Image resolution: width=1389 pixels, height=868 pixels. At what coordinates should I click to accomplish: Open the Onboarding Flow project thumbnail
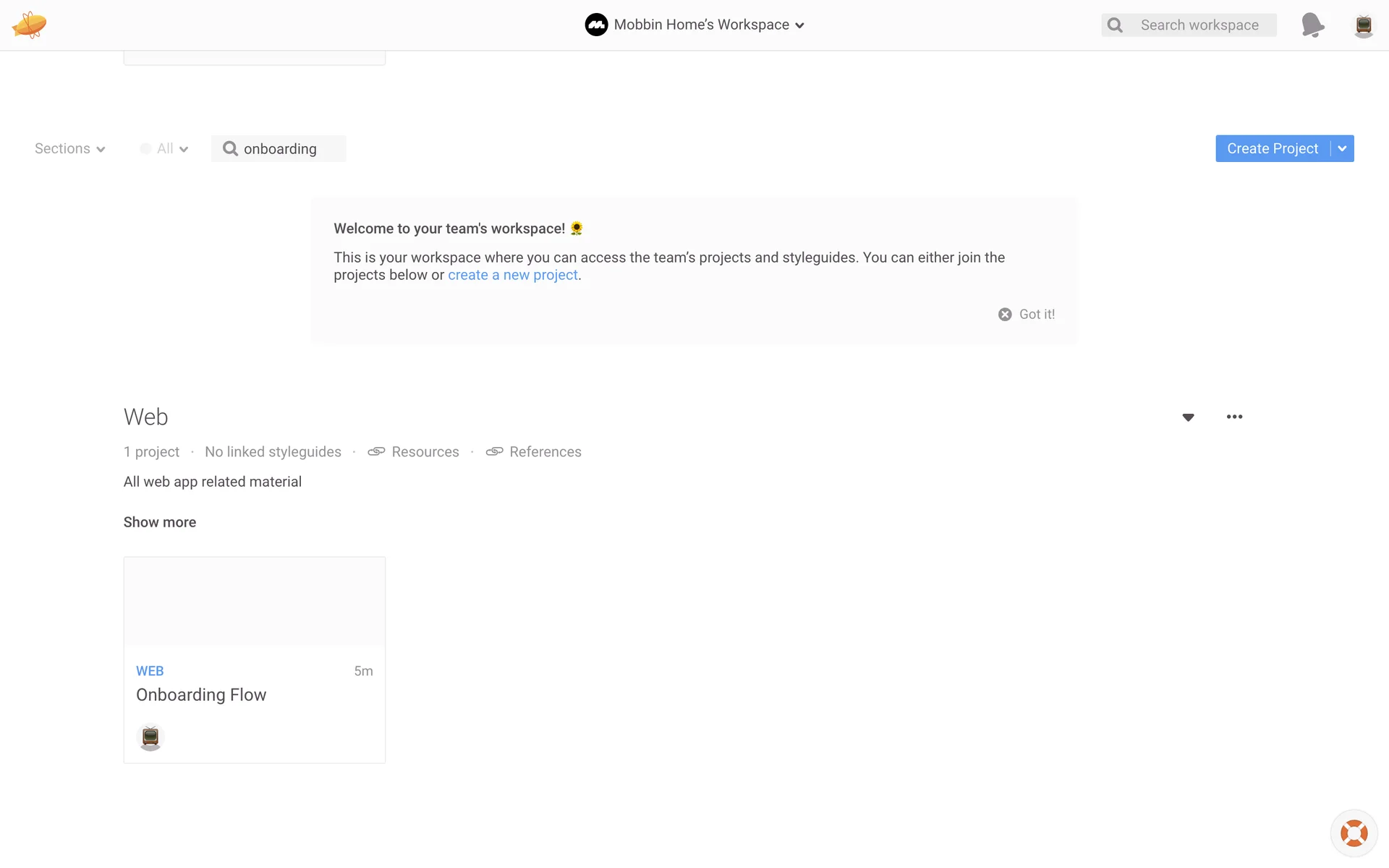click(x=255, y=601)
